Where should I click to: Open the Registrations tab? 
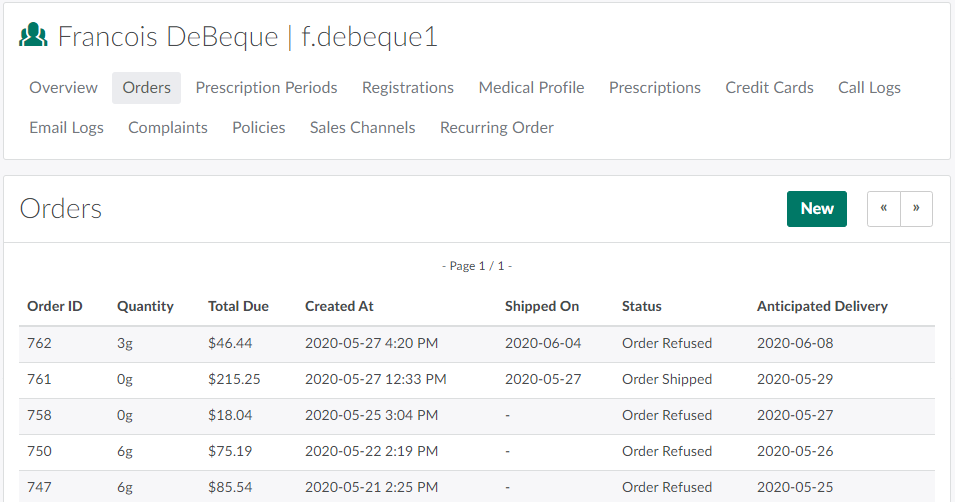coord(408,88)
